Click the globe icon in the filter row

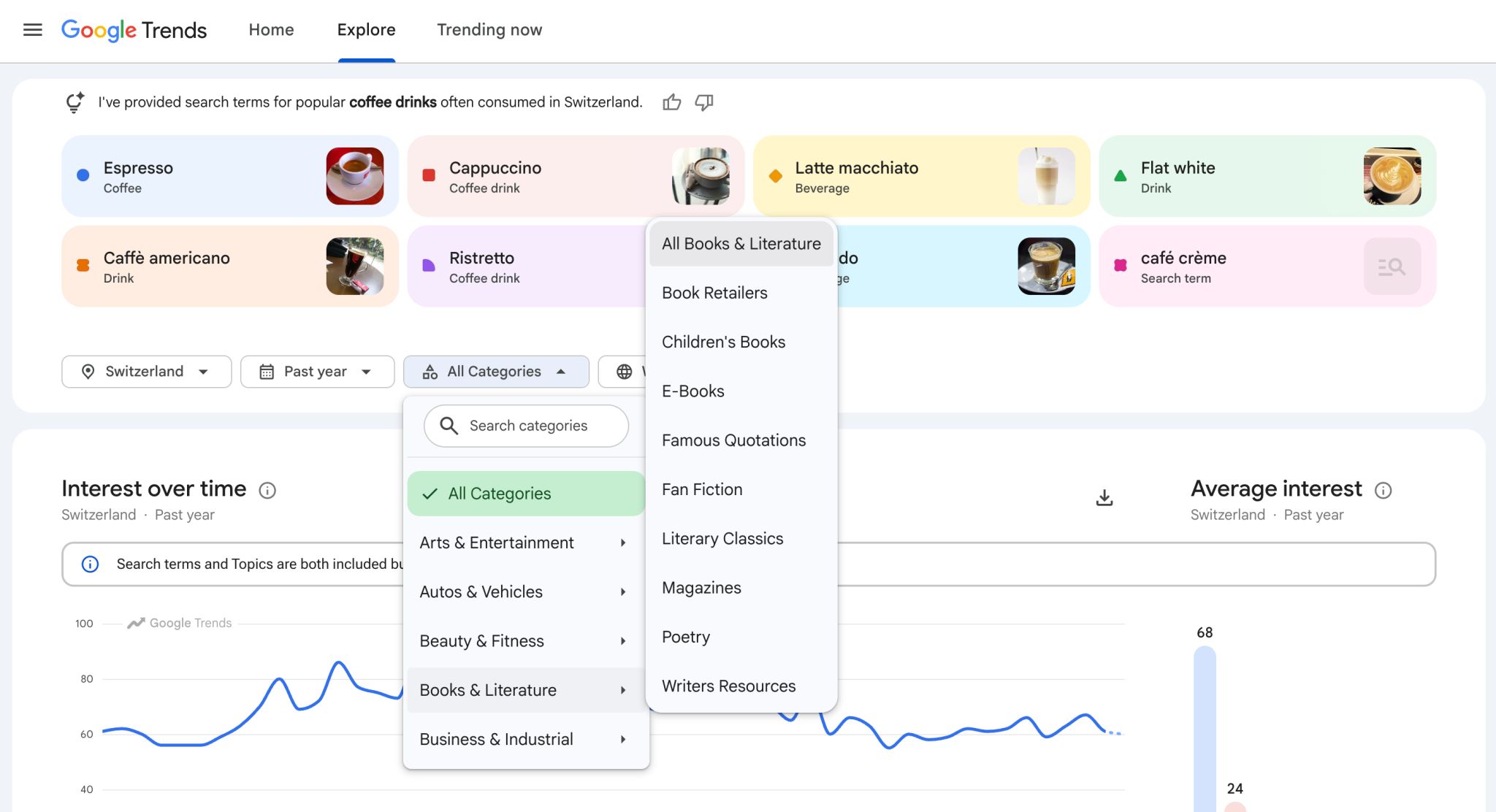pyautogui.click(x=624, y=372)
